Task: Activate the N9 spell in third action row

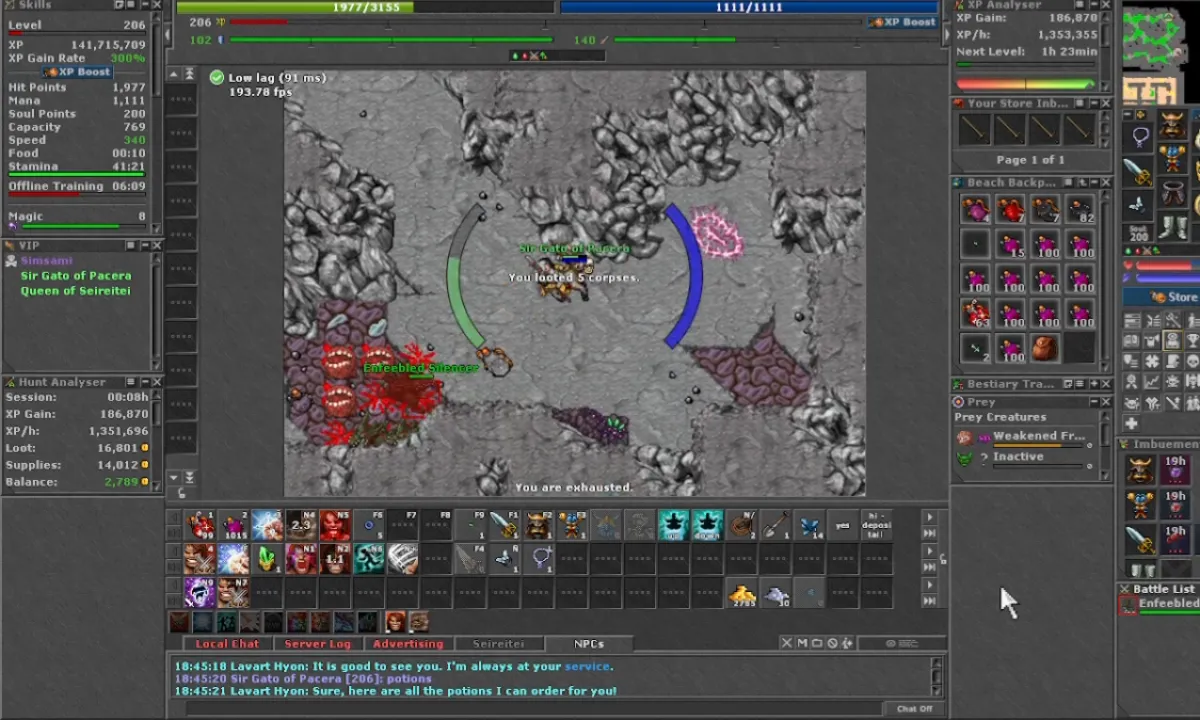Action: pyautogui.click(x=202, y=593)
